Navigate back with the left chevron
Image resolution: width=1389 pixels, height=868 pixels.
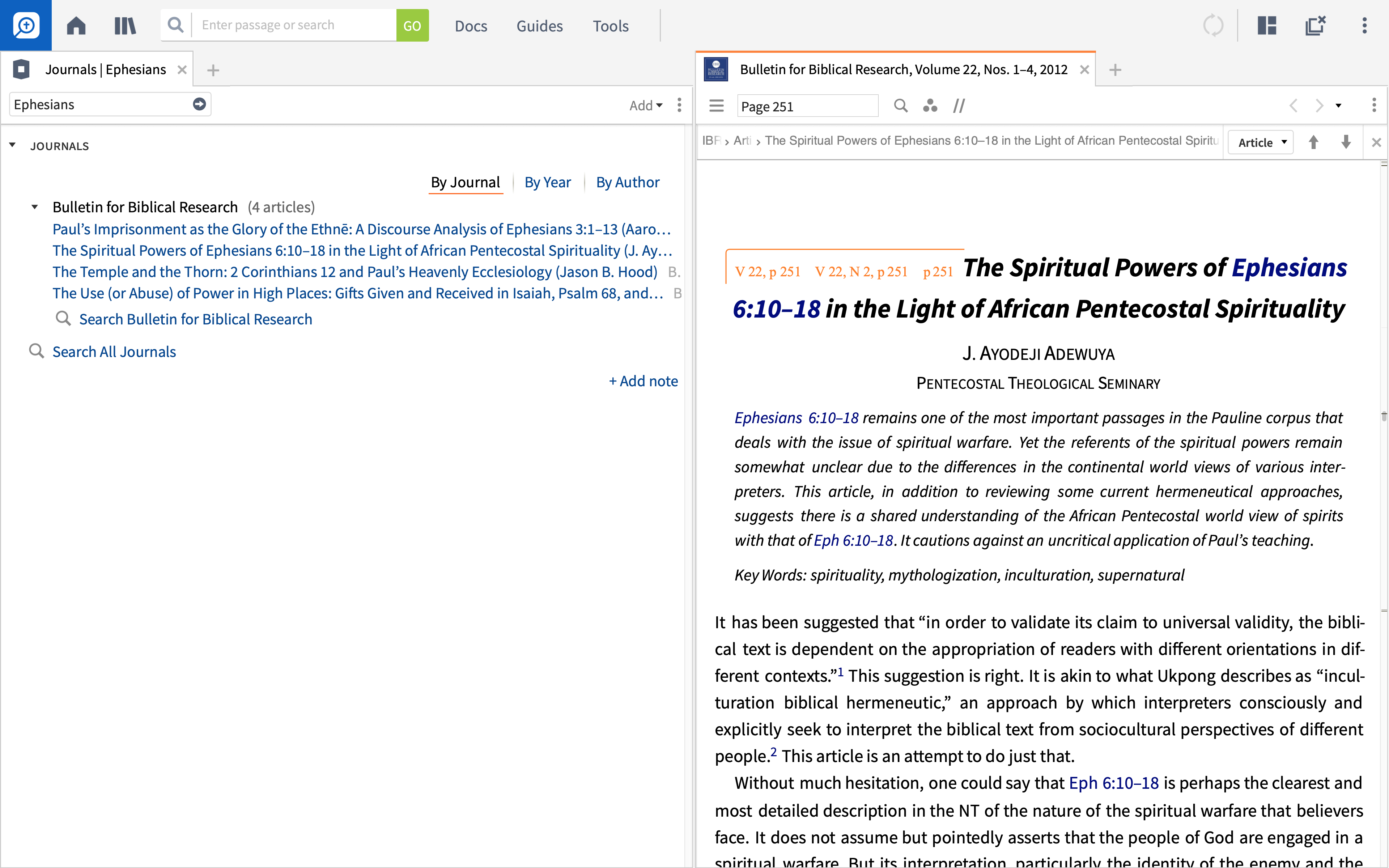click(x=1294, y=106)
